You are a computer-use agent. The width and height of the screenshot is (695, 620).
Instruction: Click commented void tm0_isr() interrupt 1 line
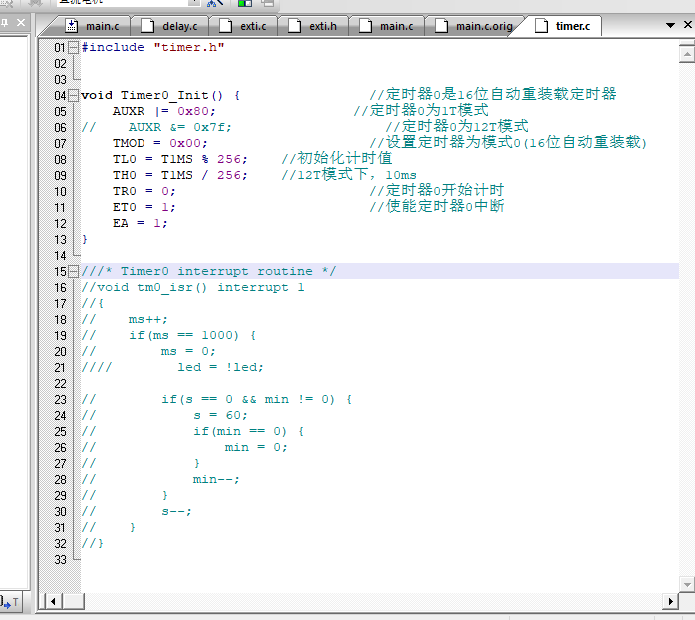point(193,287)
